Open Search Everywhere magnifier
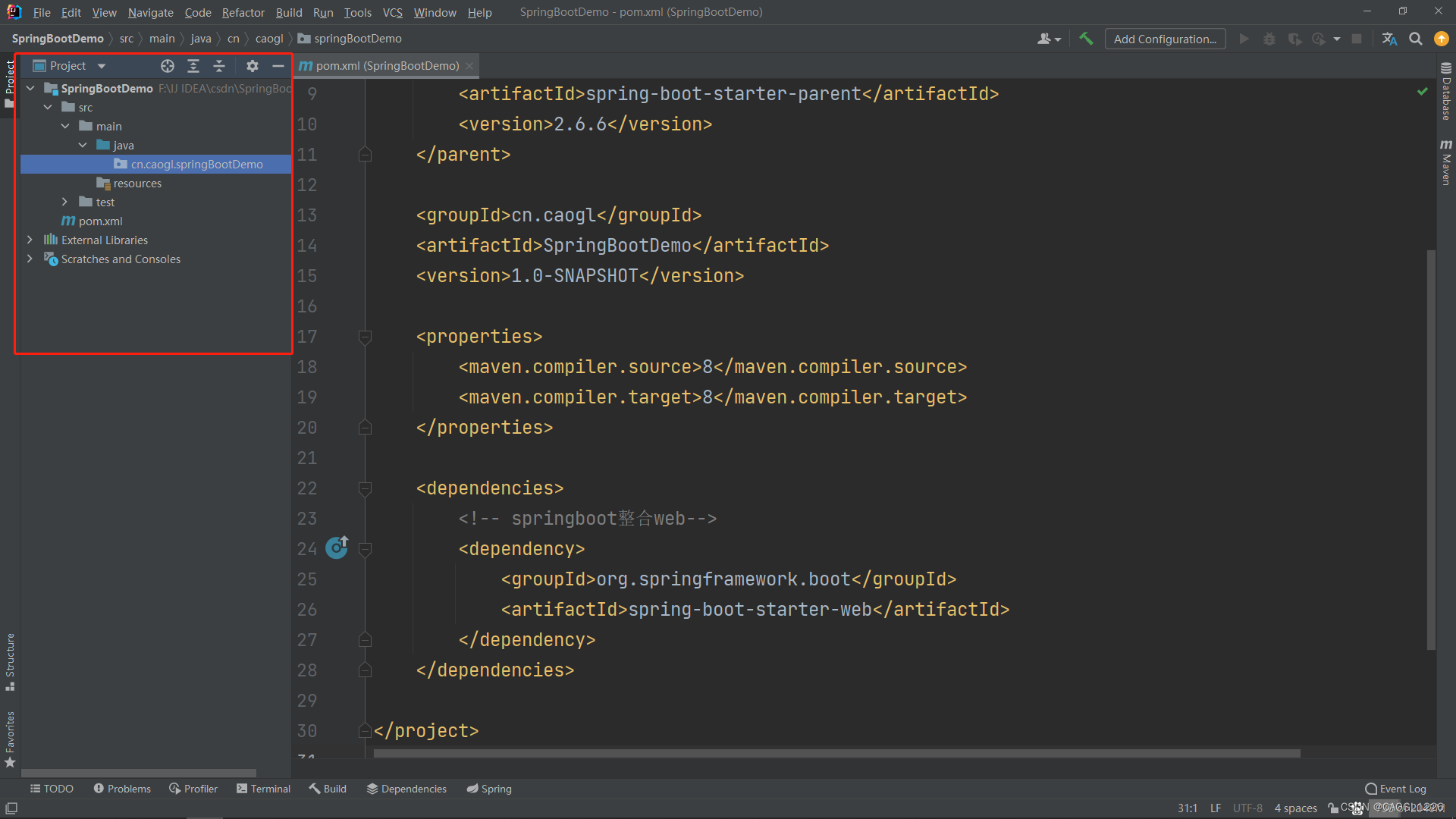The height and width of the screenshot is (819, 1456). 1415,39
